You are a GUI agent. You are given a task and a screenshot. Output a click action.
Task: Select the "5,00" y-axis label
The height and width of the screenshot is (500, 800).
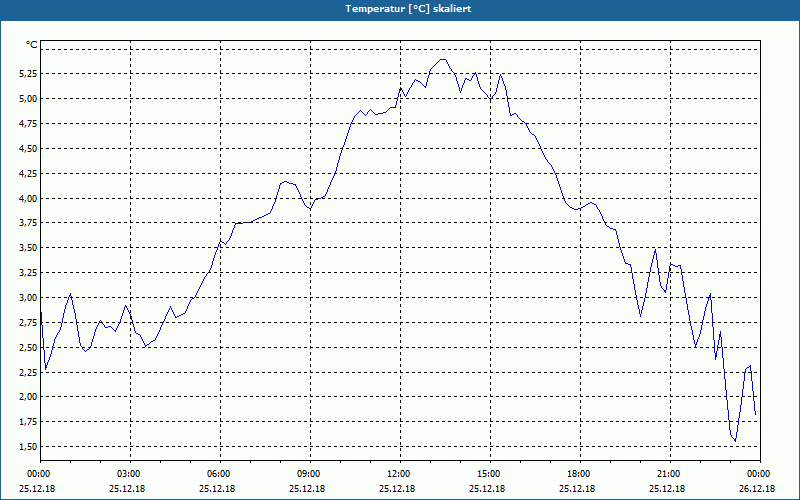click(x=28, y=98)
